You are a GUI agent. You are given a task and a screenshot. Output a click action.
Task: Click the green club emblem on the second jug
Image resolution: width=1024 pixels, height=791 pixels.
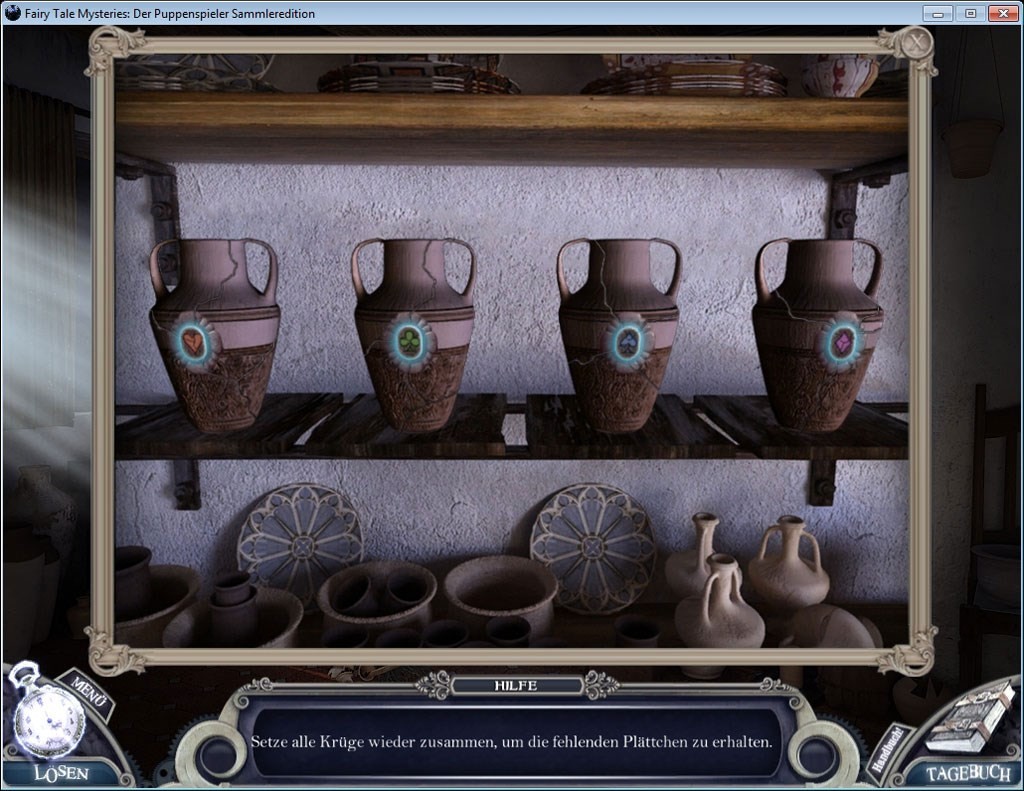click(409, 342)
